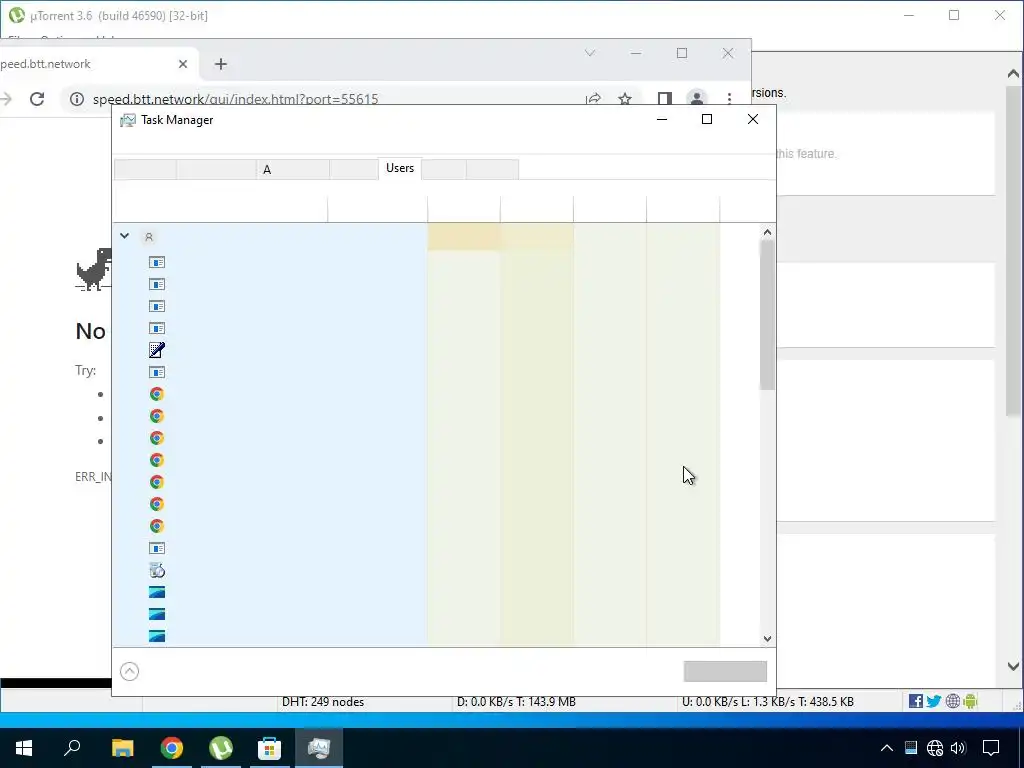This screenshot has width=1024, height=768.
Task: Bookmark this page with the star icon
Action: tap(625, 99)
